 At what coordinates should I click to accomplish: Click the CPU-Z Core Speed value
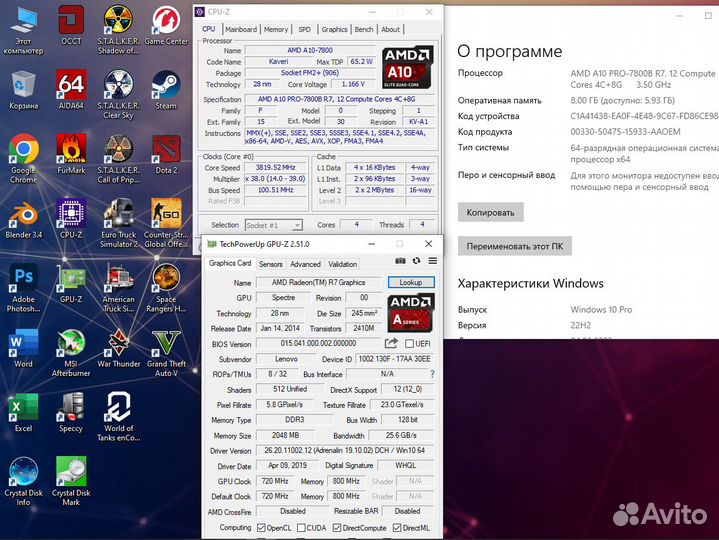[276, 167]
